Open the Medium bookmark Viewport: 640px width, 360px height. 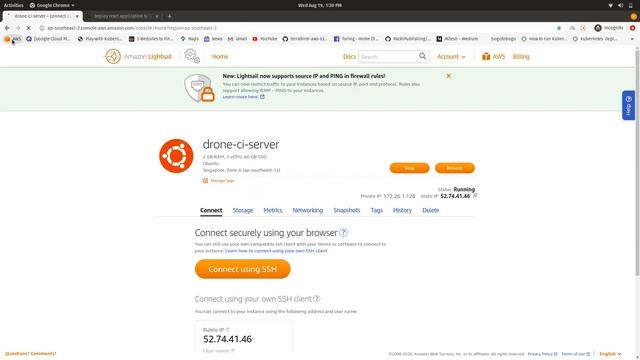pyautogui.click(x=458, y=39)
